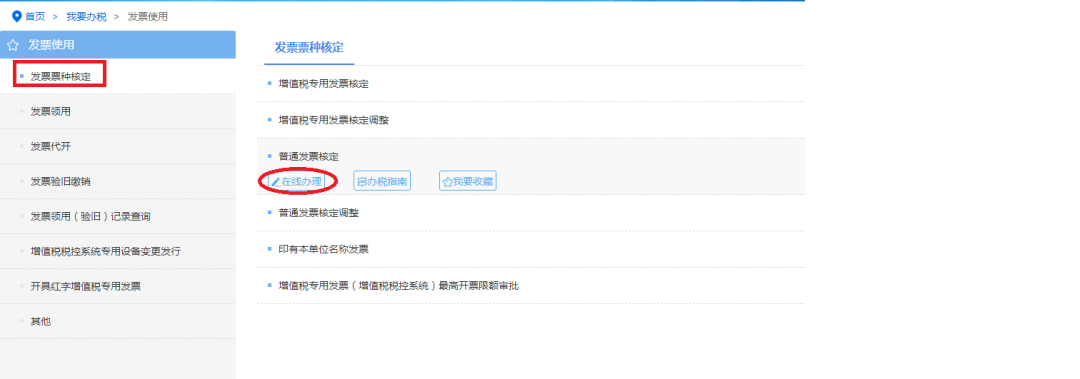Click the star icon beside 发票使用
The height and width of the screenshot is (379, 1080).
coord(12,45)
